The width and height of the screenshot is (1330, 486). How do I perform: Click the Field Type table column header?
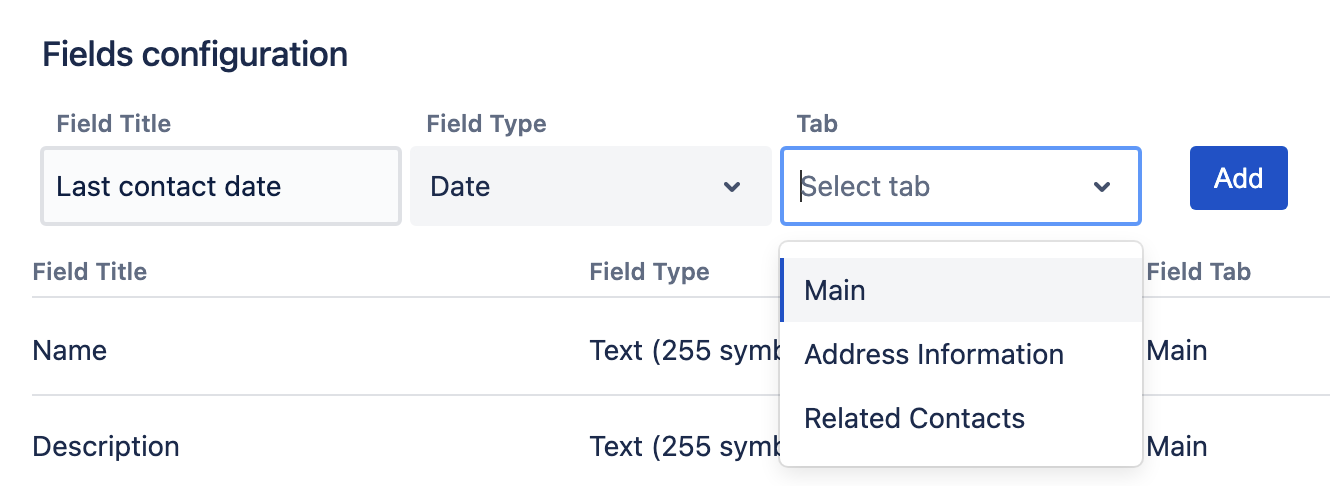(x=650, y=272)
